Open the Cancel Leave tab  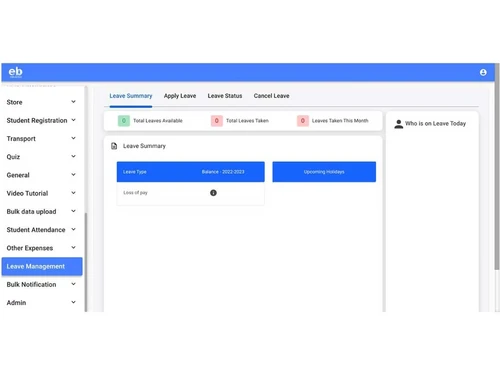tap(271, 96)
